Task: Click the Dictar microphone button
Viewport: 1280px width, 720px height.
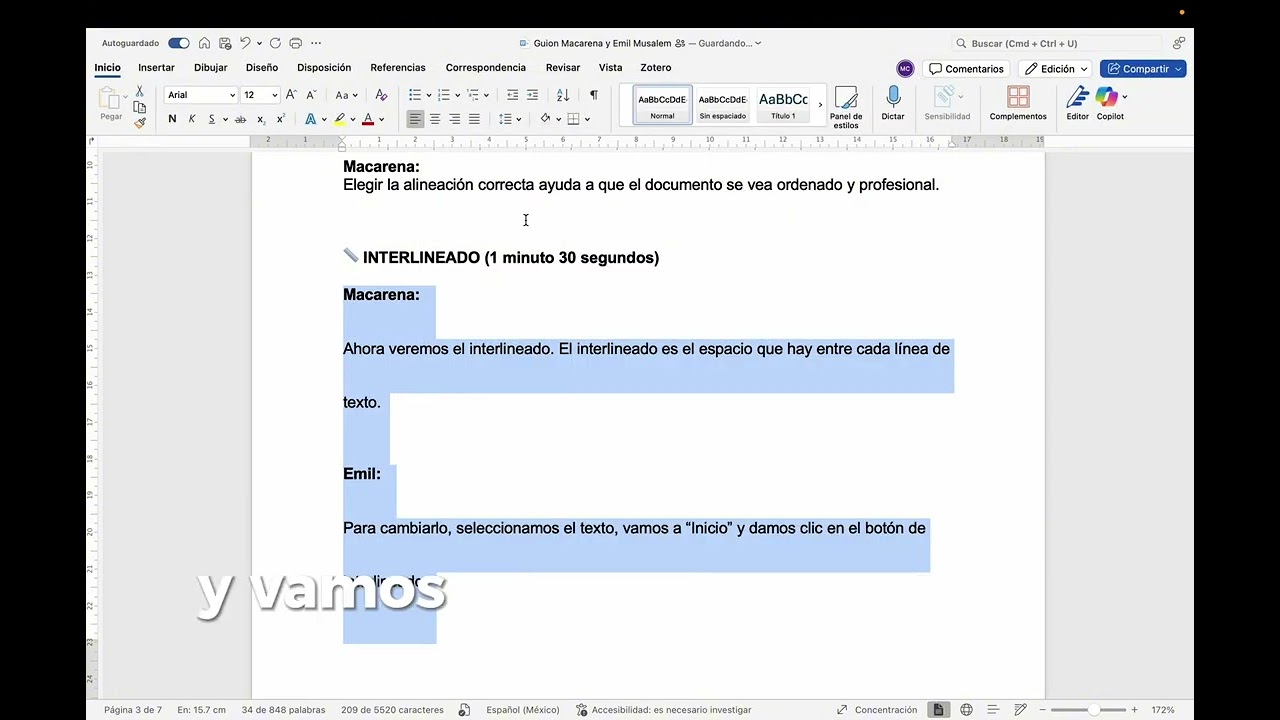Action: 893,104
